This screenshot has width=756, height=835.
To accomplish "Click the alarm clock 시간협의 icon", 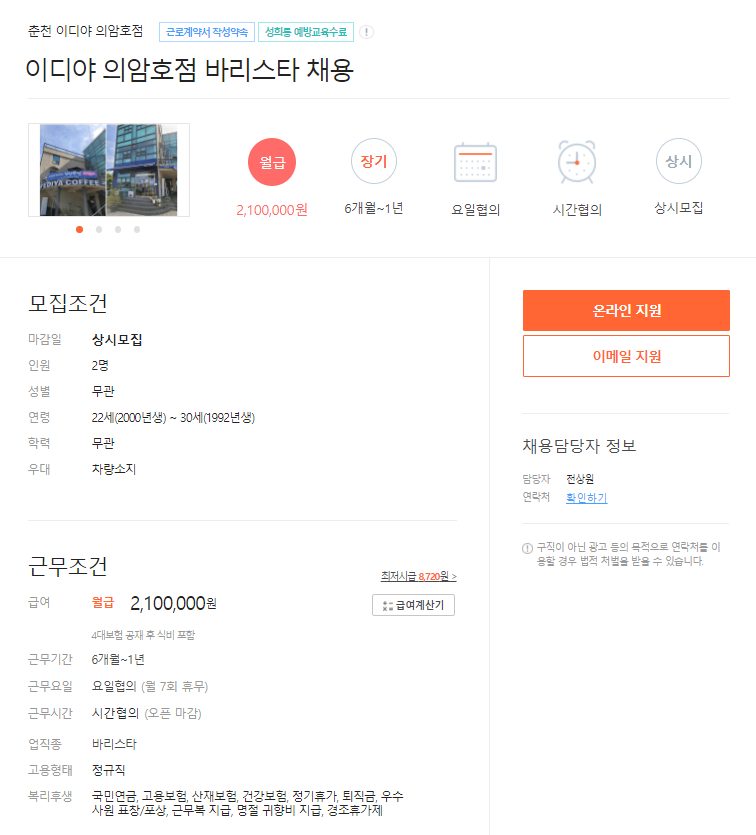I will pos(577,162).
